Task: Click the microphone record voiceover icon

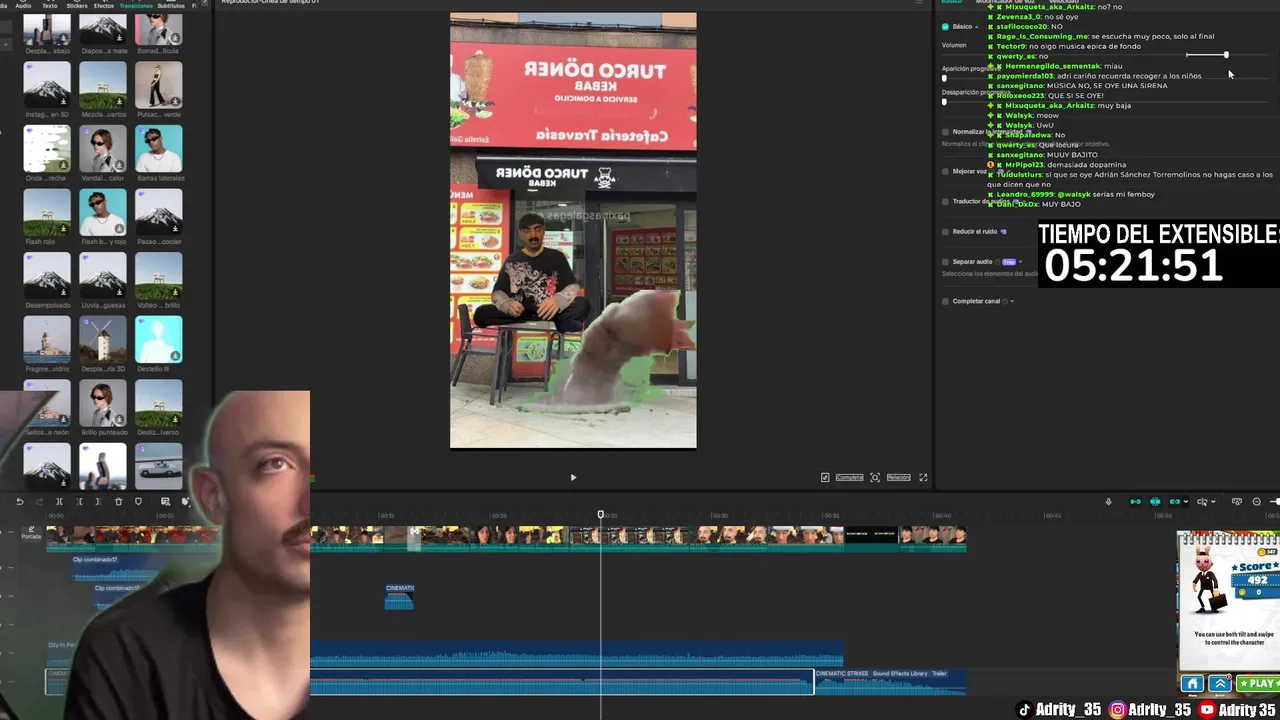Action: coord(1108,502)
